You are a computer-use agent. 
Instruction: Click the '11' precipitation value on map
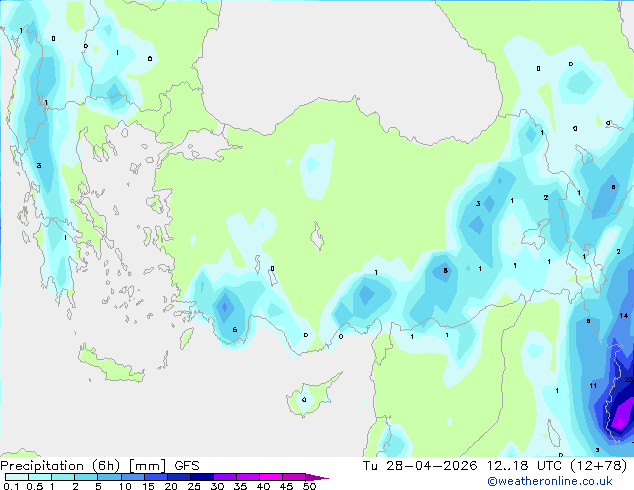(x=593, y=385)
